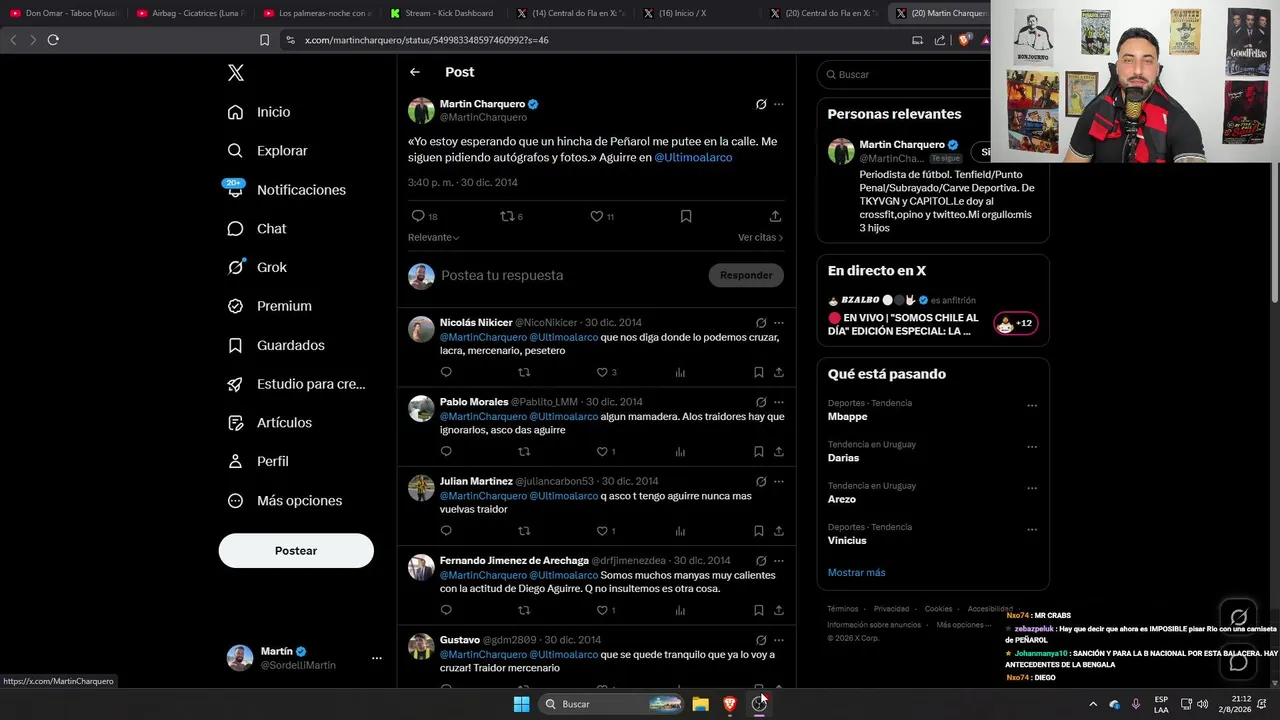This screenshot has height=720, width=1280.
Task: Open Chat in the X sidebar
Action: pyautogui.click(x=256, y=229)
